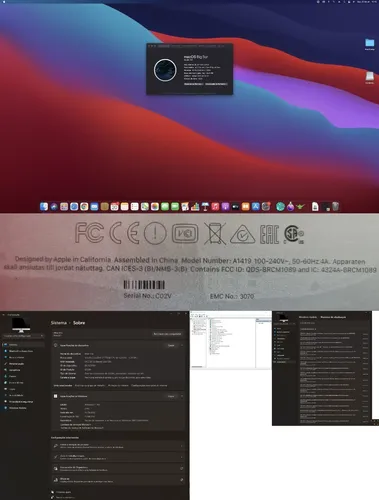This screenshot has height=500, width=379.
Task: Open Gerenciador de Dispositivos
Action: tap(118, 469)
